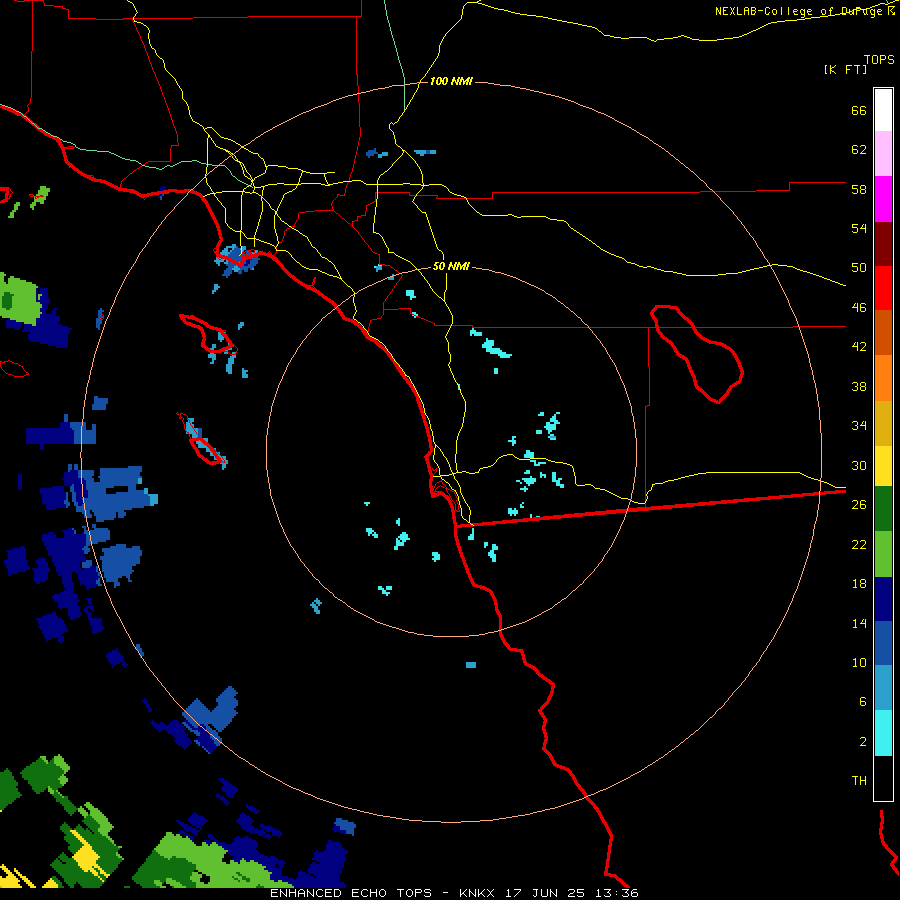Click the white color swatch in legend

click(x=883, y=110)
